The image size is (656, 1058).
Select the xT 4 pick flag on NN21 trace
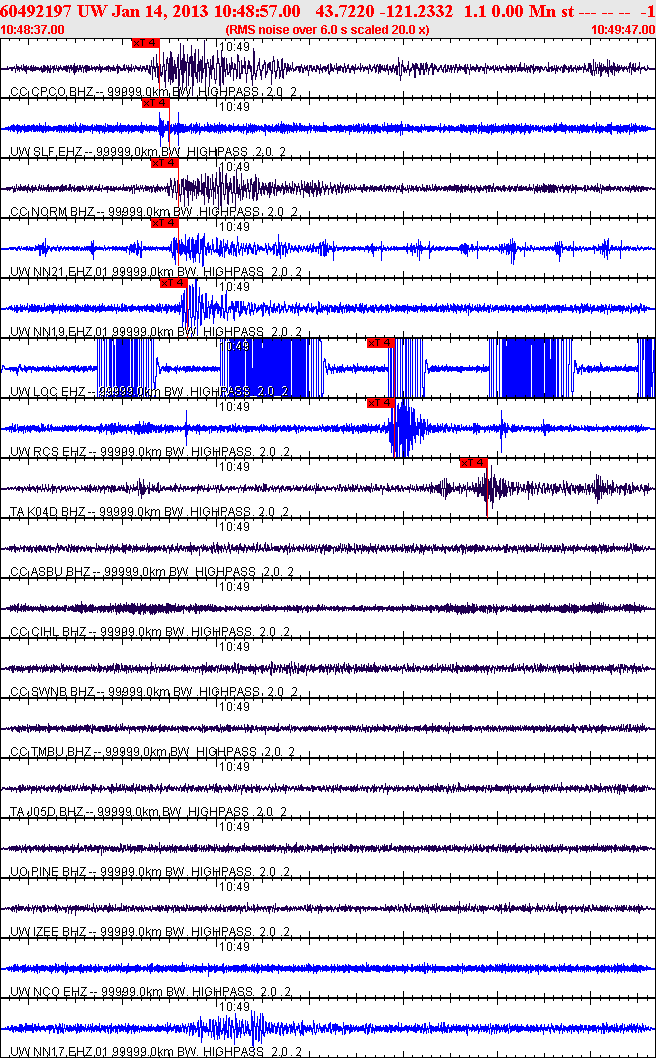[164, 223]
